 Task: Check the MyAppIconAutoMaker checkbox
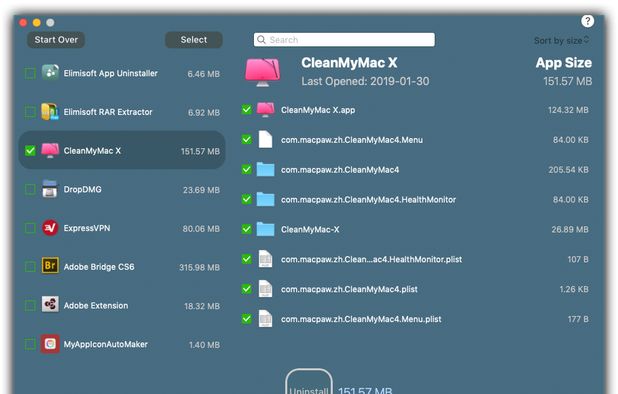[30, 344]
